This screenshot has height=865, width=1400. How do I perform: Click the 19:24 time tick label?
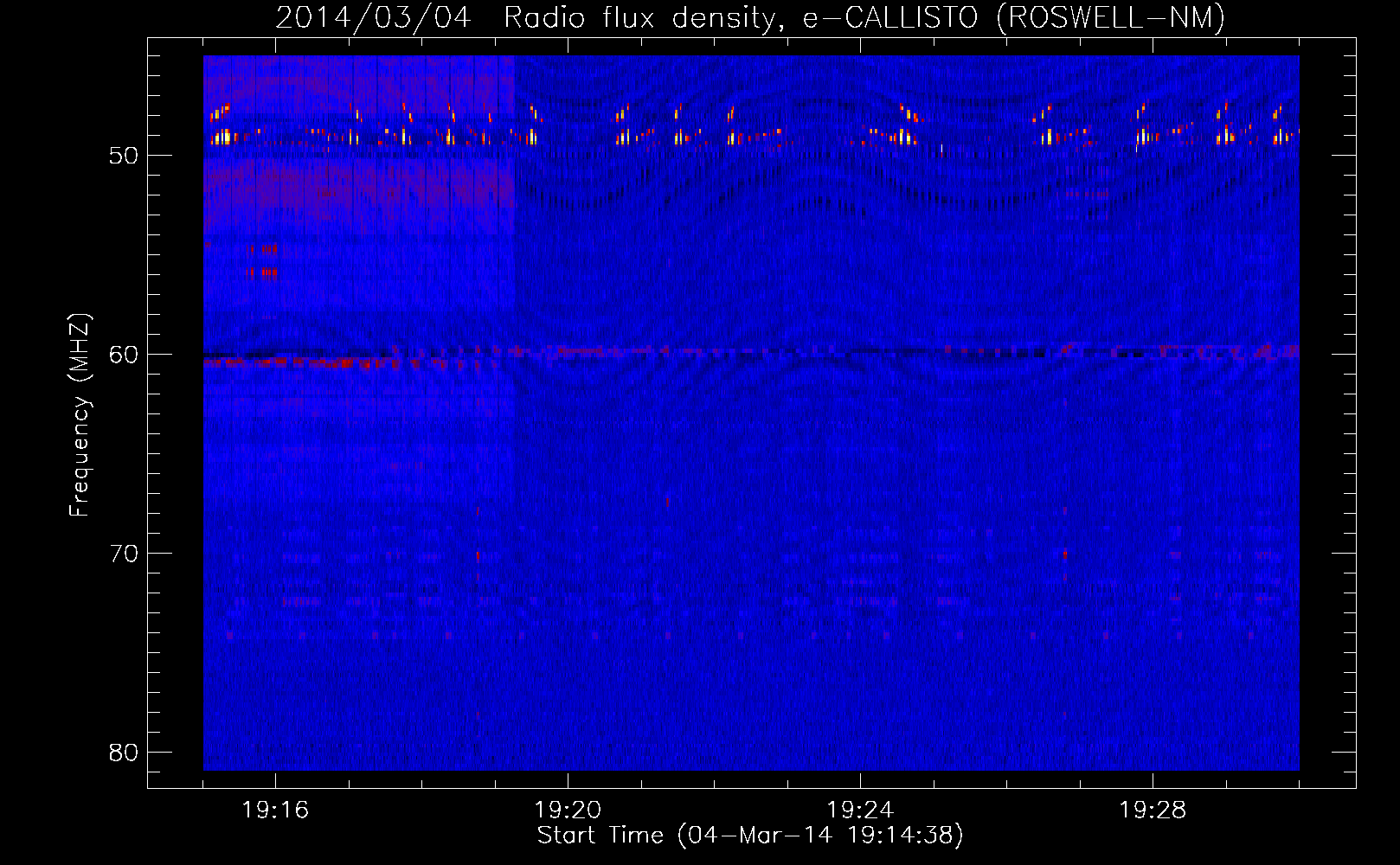[860, 811]
